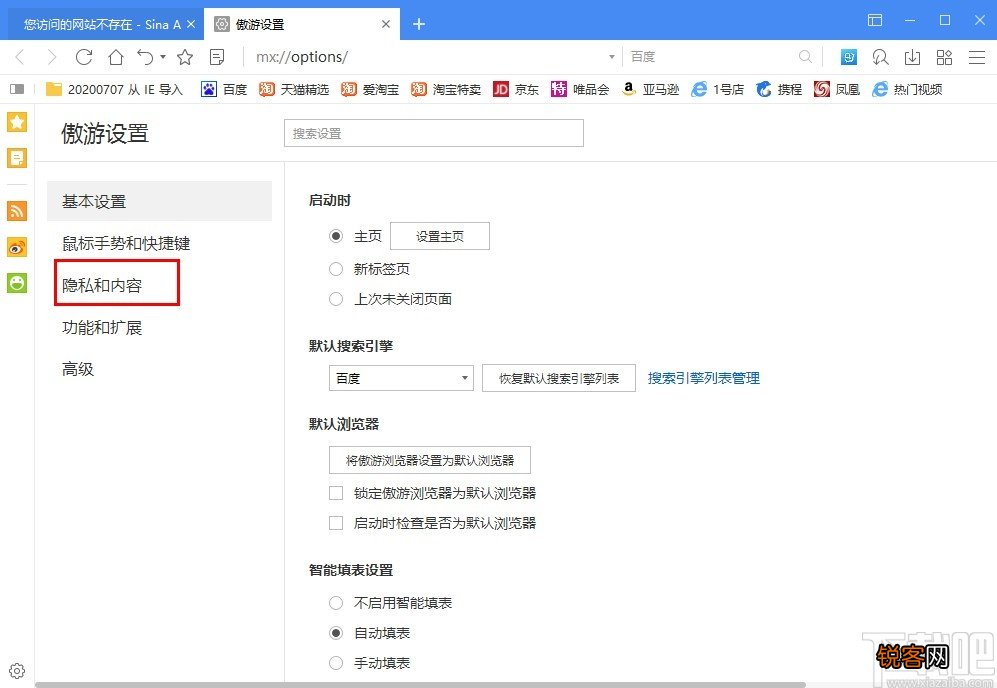This screenshot has height=688, width=997.
Task: Open 高级 settings section
Action: click(x=78, y=369)
